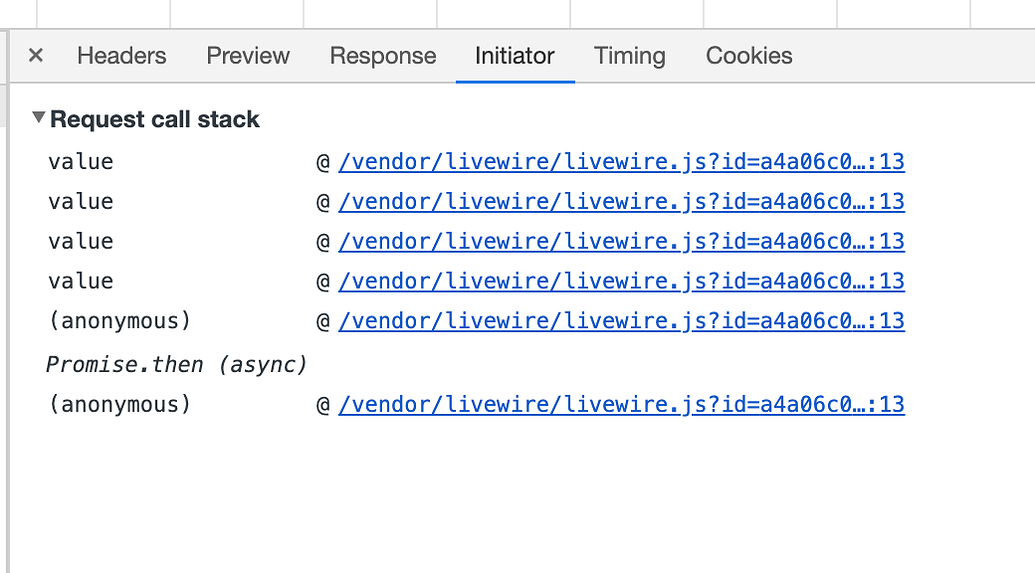Select the Initiator tab
Viewport: 1035px width, 573px height.
(x=515, y=56)
